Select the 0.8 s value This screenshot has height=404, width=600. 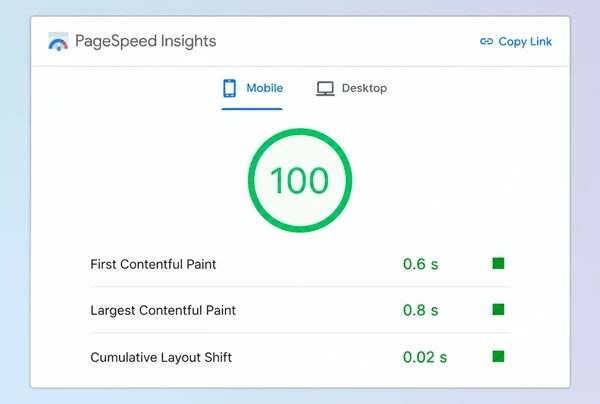click(421, 310)
